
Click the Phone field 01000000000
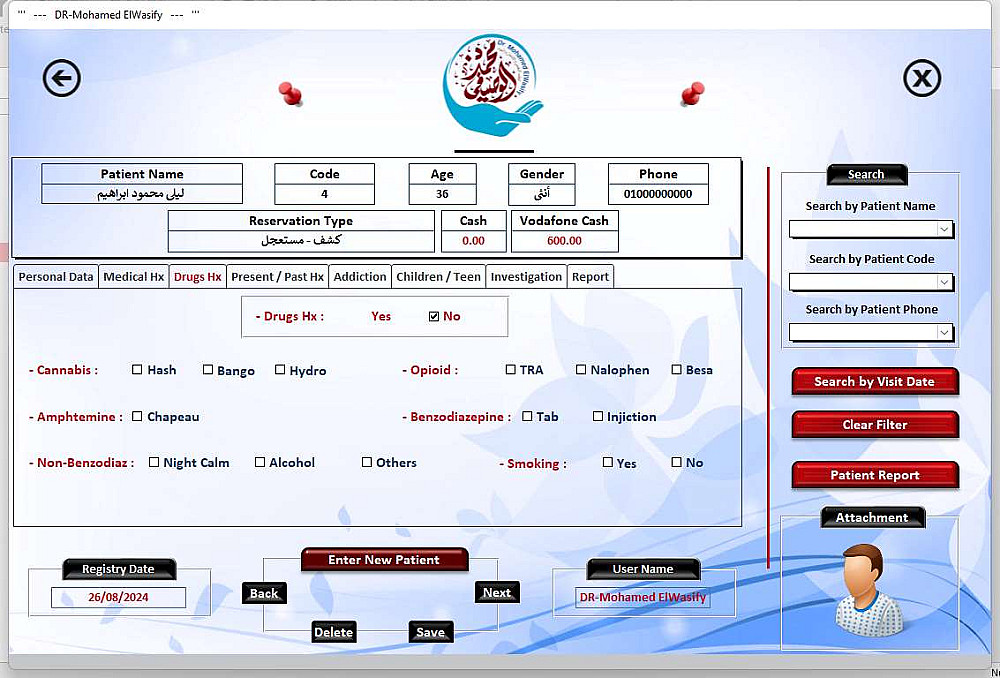click(658, 194)
